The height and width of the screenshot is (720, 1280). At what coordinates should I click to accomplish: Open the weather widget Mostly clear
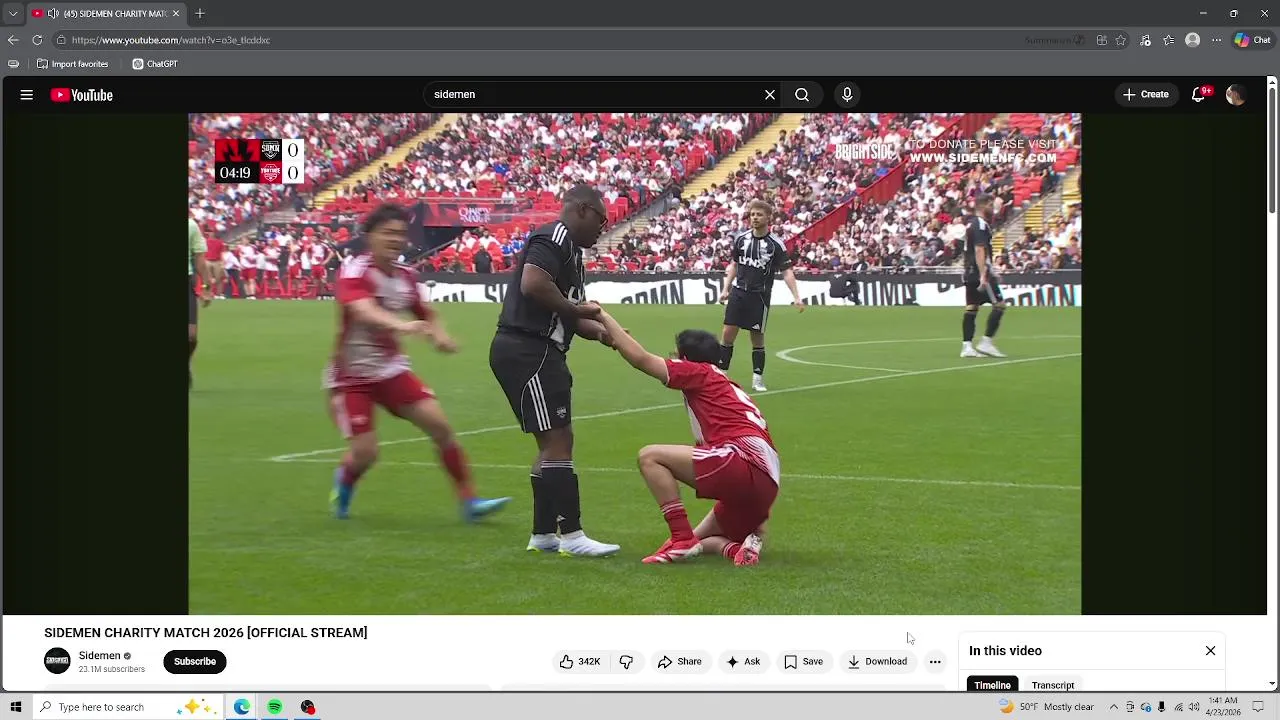tap(1046, 707)
